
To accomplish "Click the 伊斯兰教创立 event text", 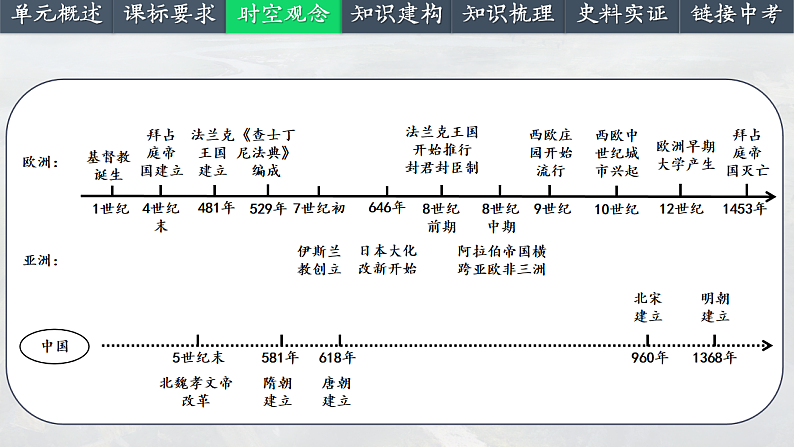I will coord(319,260).
